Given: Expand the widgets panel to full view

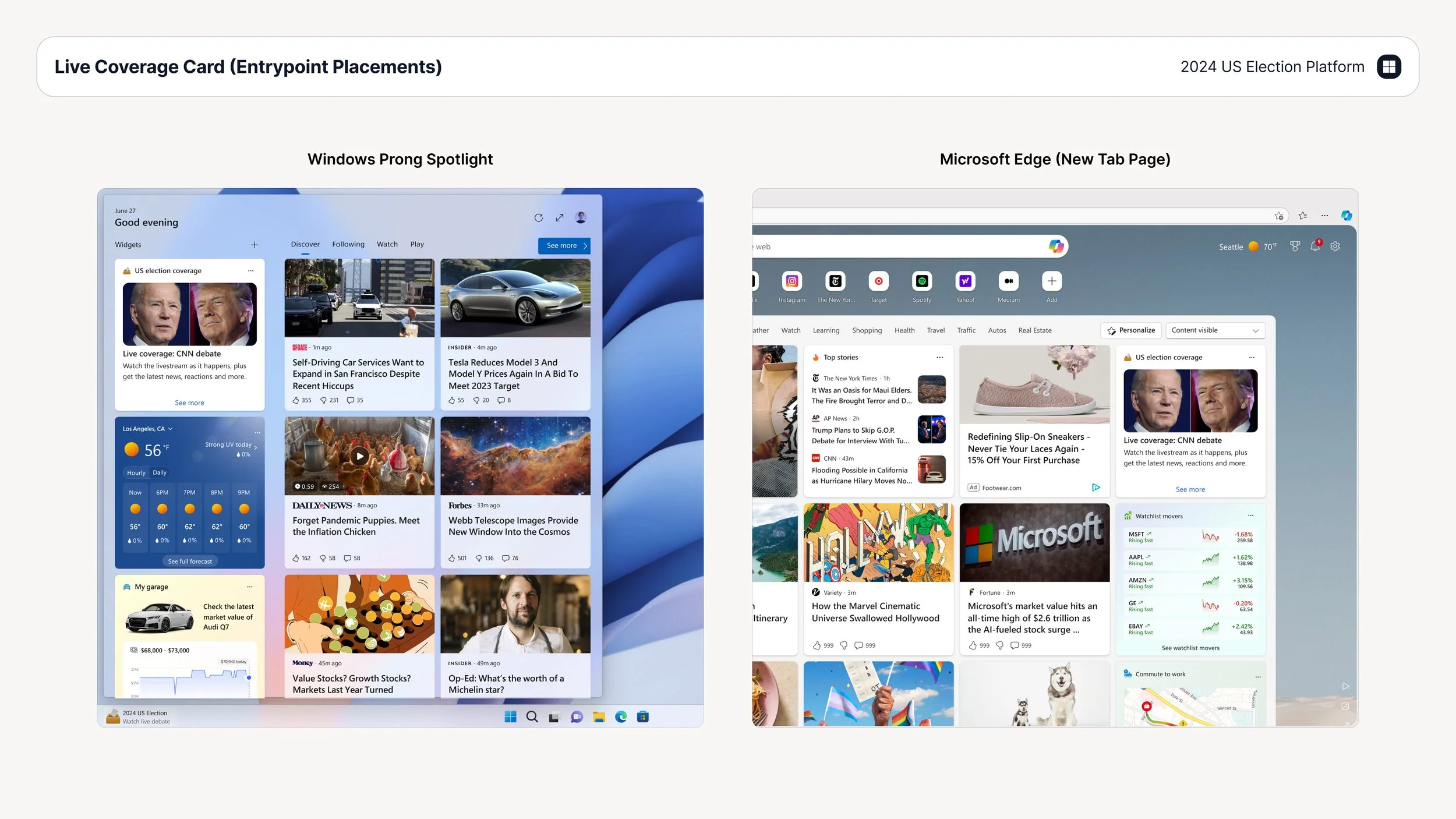Looking at the screenshot, I should (559, 218).
